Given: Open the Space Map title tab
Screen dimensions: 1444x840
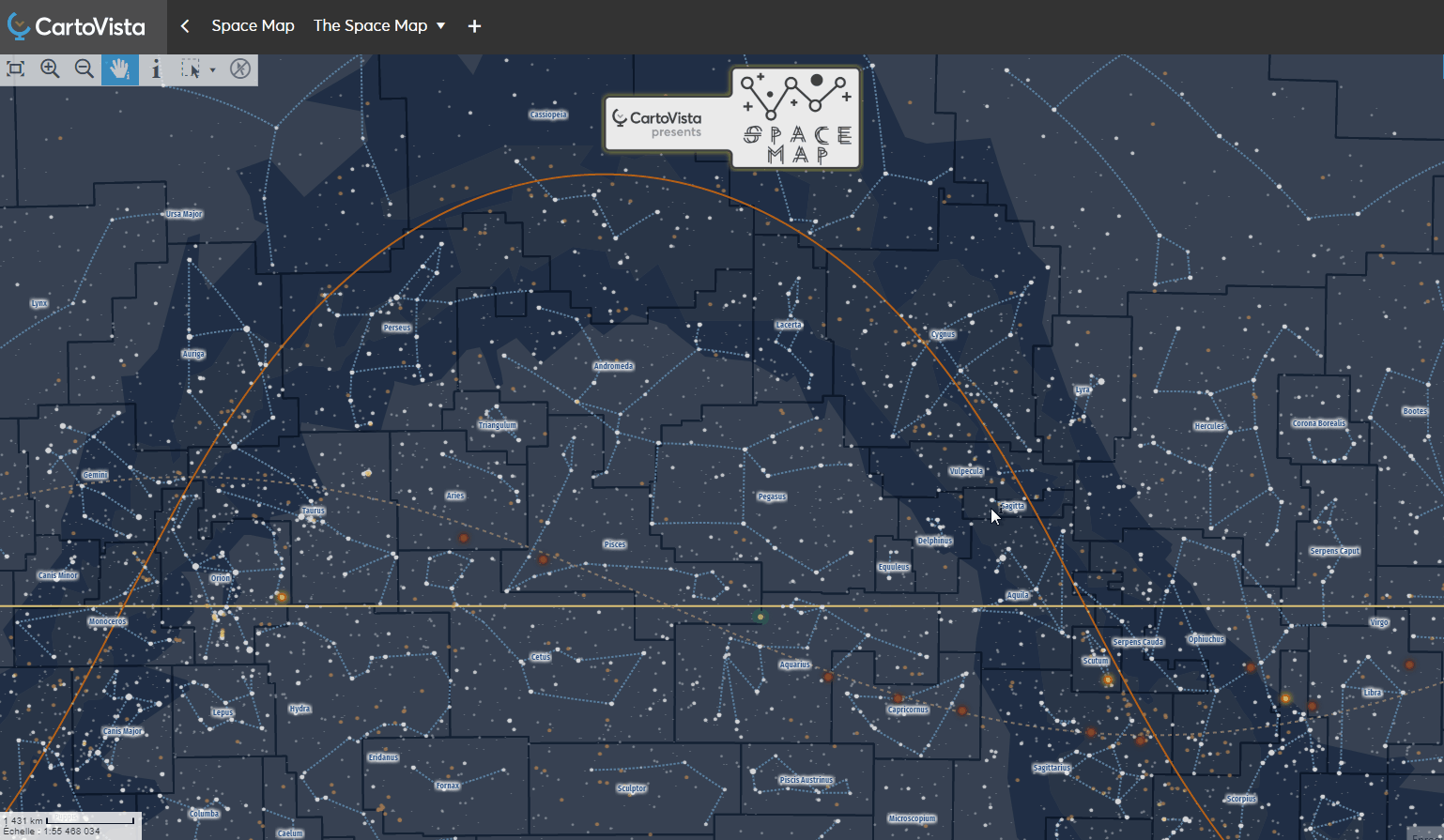Looking at the screenshot, I should 253,25.
